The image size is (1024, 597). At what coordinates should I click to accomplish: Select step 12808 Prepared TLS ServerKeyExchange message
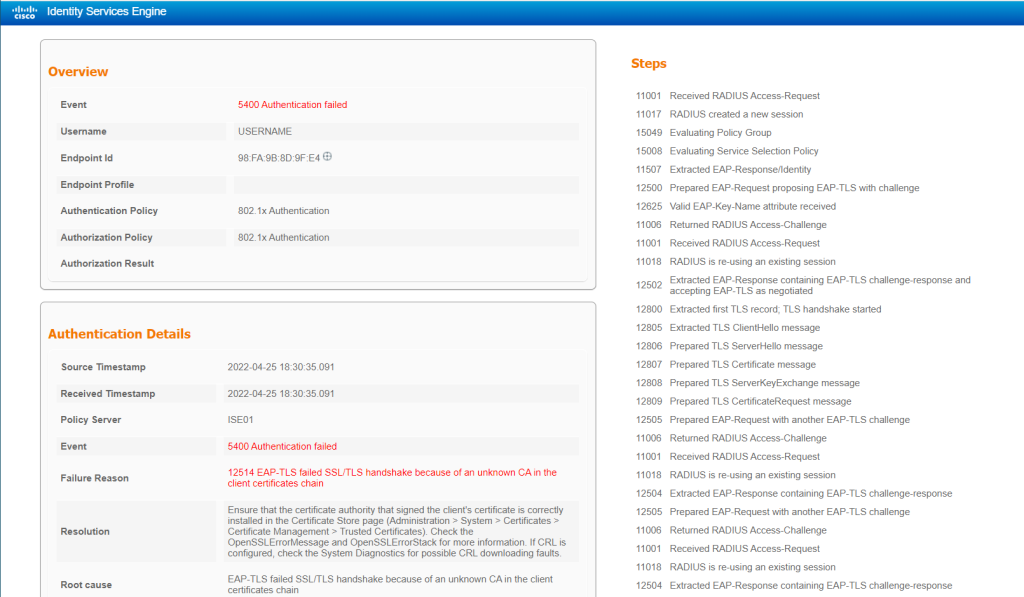point(748,383)
